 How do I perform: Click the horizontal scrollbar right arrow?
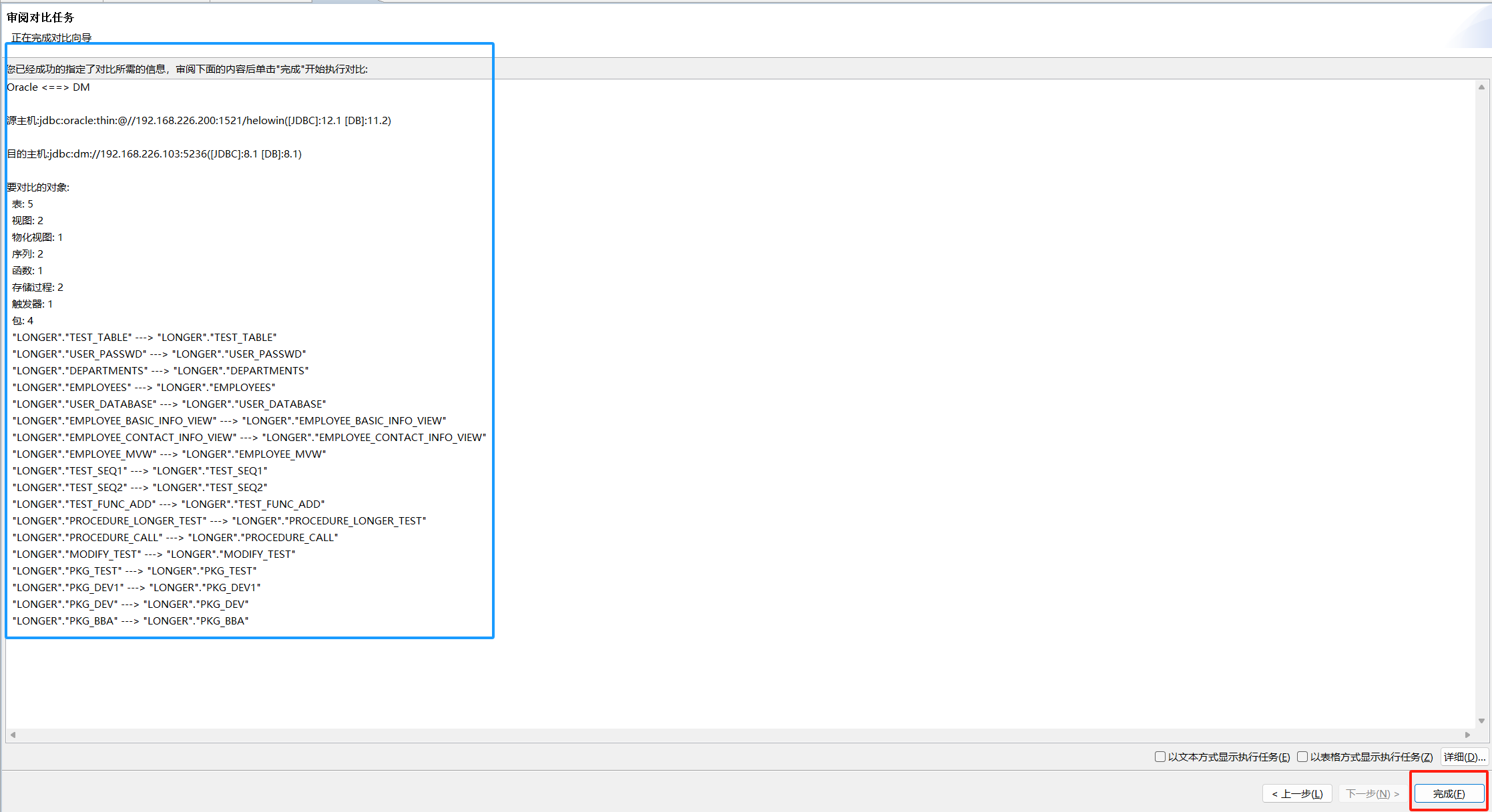tap(1467, 735)
